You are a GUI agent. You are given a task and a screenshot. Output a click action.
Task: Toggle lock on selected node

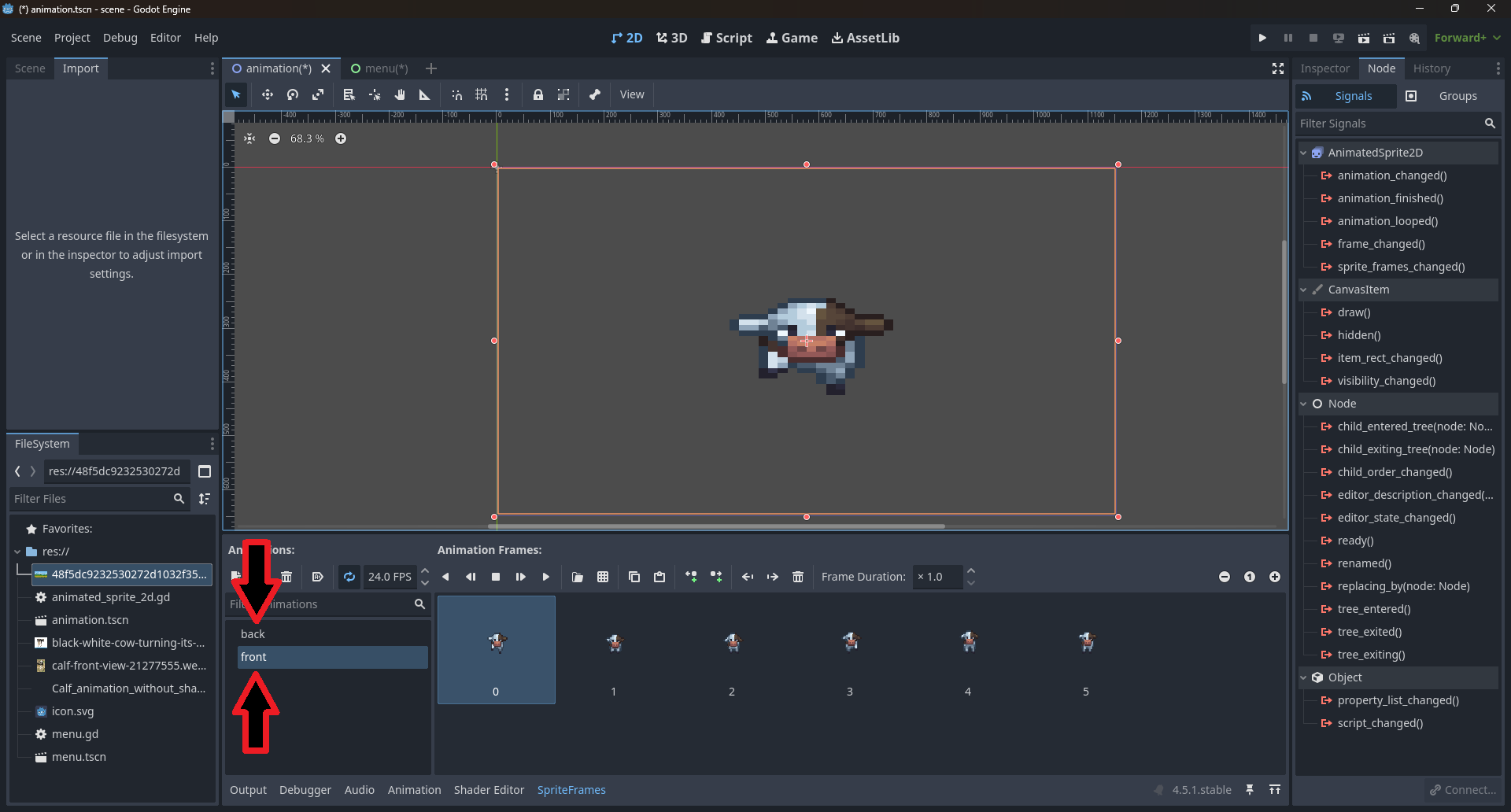(538, 94)
